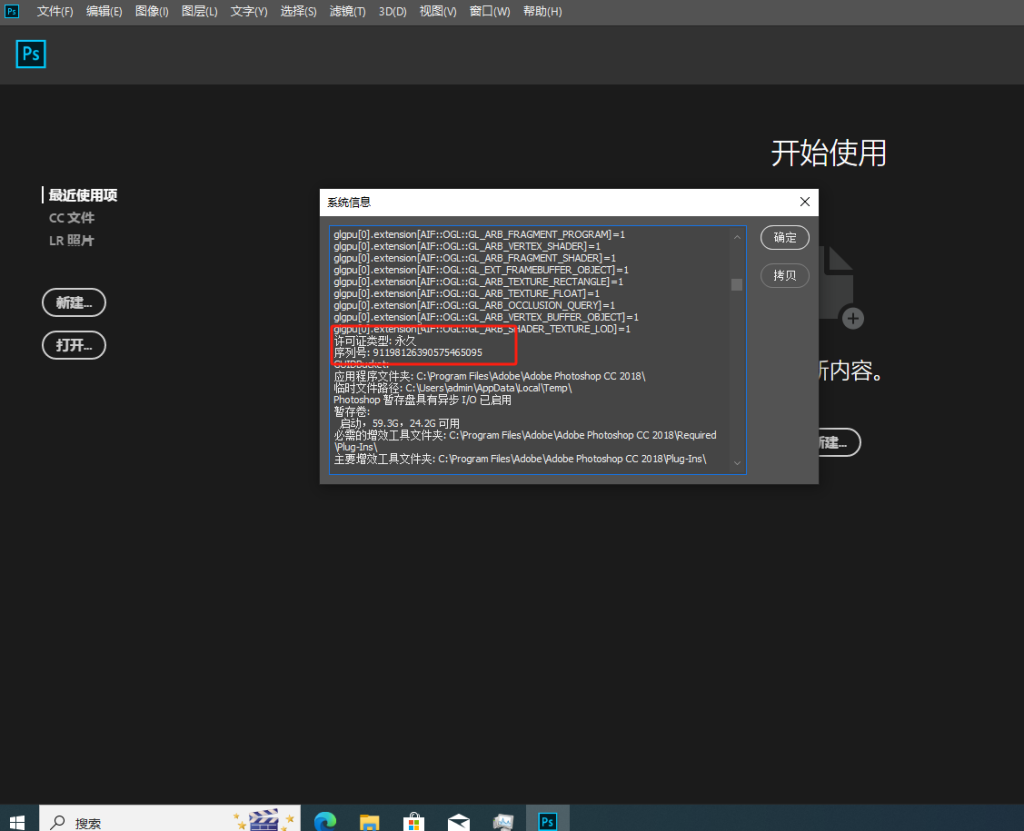Viewport: 1024px width, 831px height.
Task: Open the 文字(Y) menu
Action: click(x=249, y=11)
